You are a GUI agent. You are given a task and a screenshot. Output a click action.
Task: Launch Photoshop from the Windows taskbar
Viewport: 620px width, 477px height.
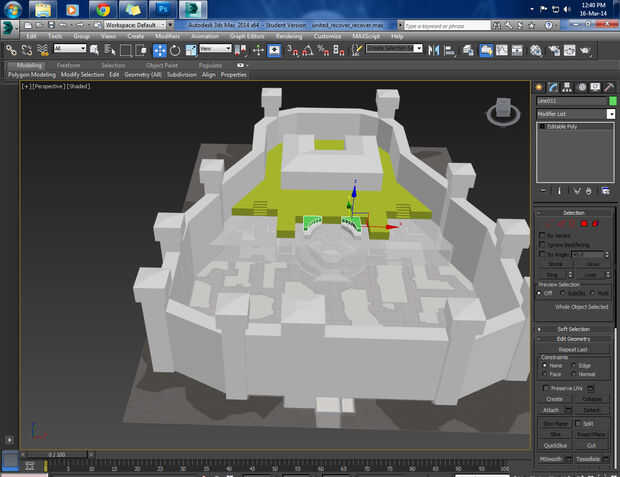162,10
